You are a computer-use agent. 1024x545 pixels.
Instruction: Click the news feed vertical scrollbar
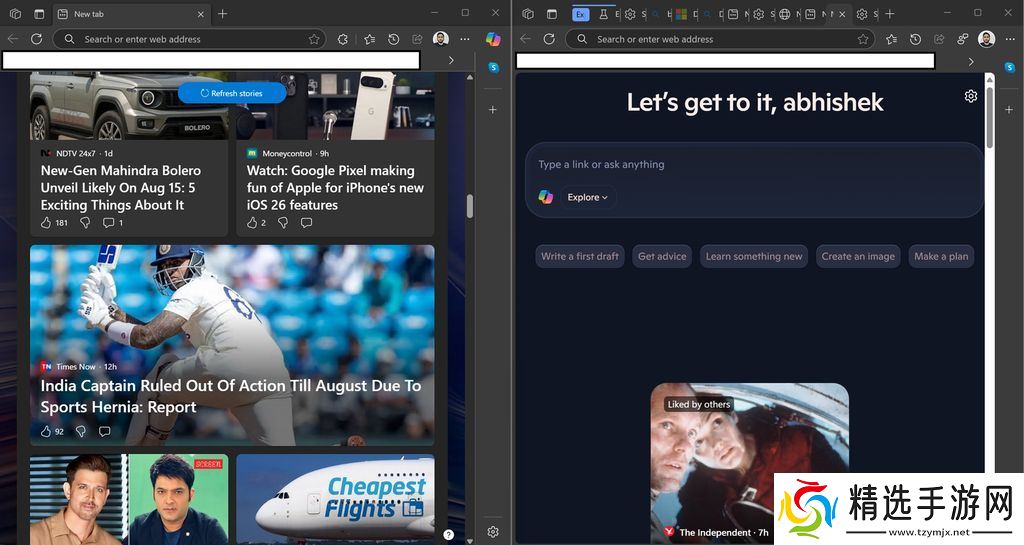[x=469, y=205]
